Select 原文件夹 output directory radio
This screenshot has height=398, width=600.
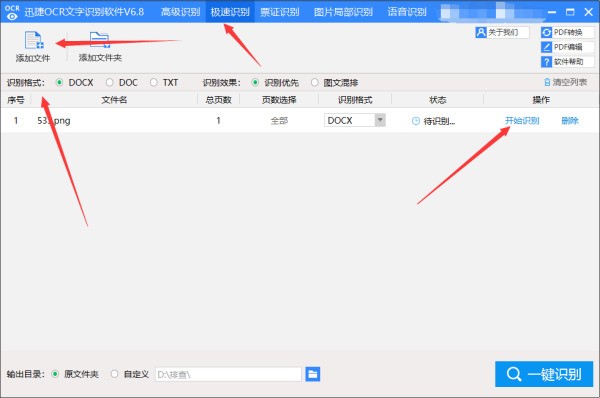tap(55, 374)
